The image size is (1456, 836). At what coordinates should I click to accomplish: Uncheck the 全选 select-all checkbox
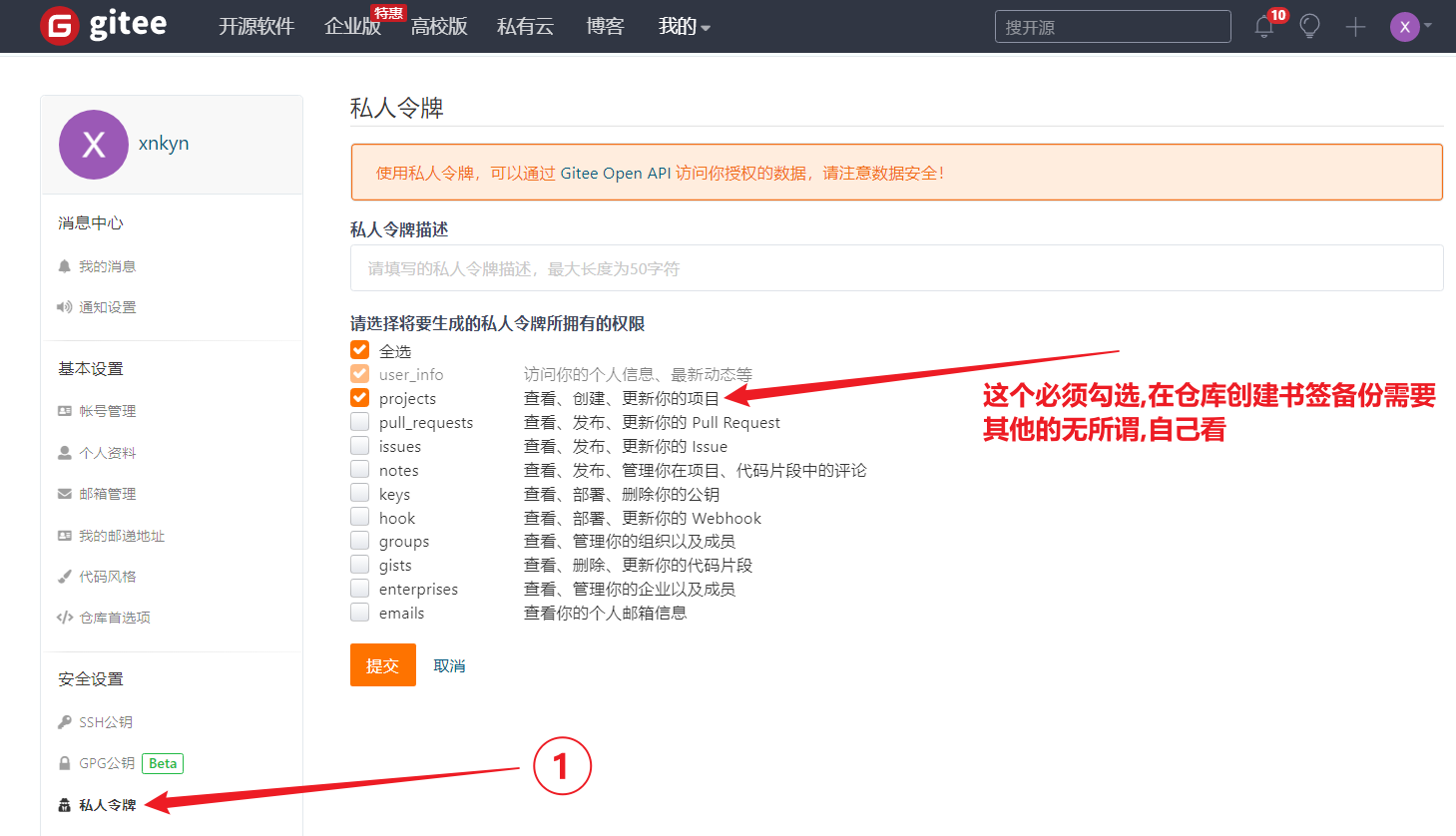pos(360,350)
